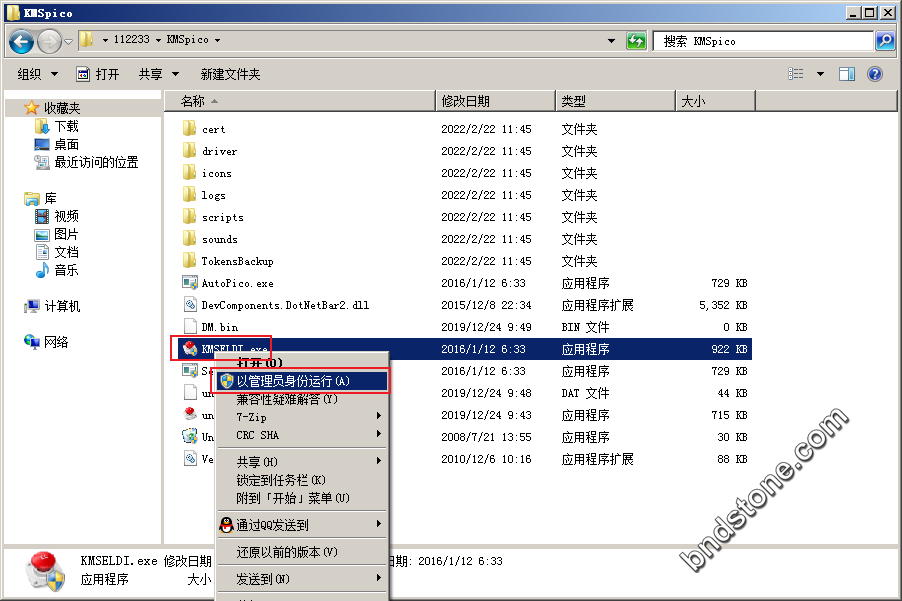902x601 pixels.
Task: Select the icons folder icon
Action: click(x=189, y=172)
